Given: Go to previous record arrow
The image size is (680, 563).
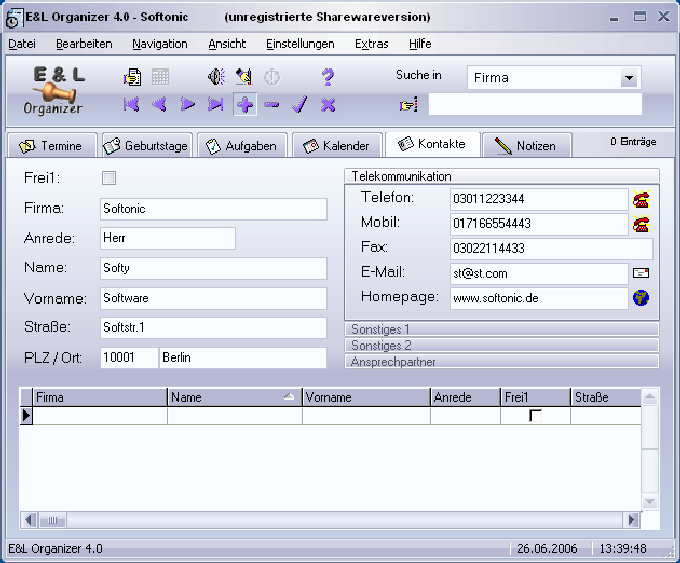Looking at the screenshot, I should [x=160, y=105].
